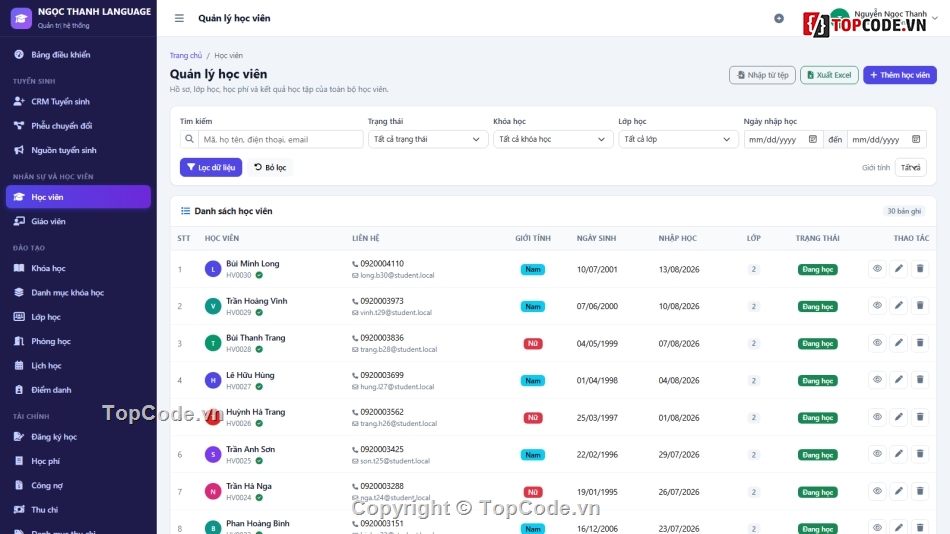Open Thu chi in sidebar

click(78, 510)
